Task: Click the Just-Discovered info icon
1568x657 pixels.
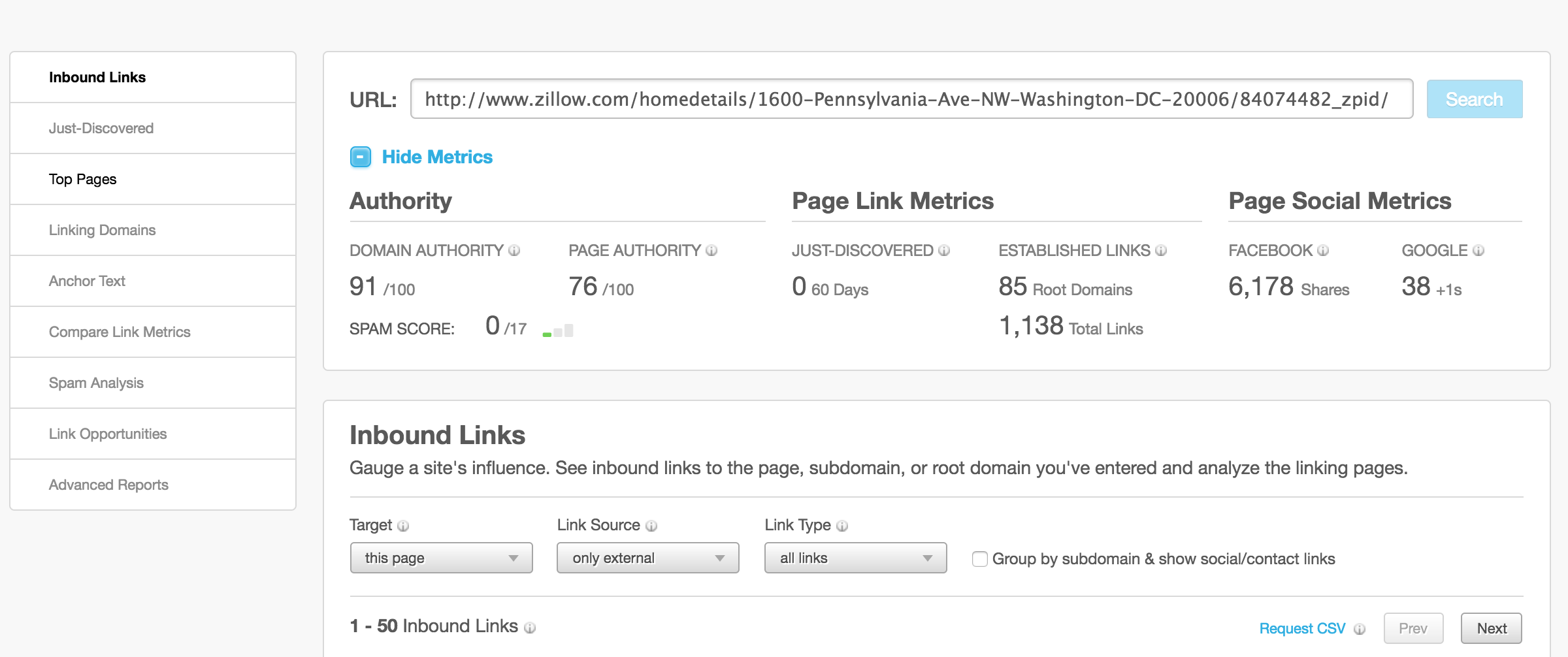Action: pos(944,250)
